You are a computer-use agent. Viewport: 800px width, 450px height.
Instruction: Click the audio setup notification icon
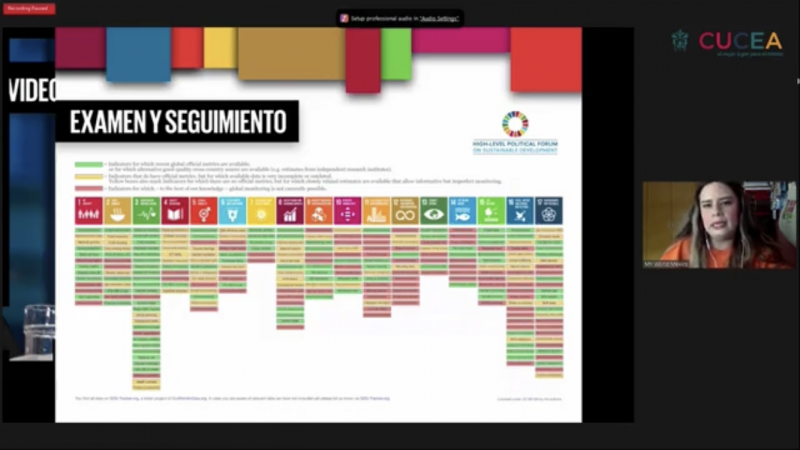(344, 18)
